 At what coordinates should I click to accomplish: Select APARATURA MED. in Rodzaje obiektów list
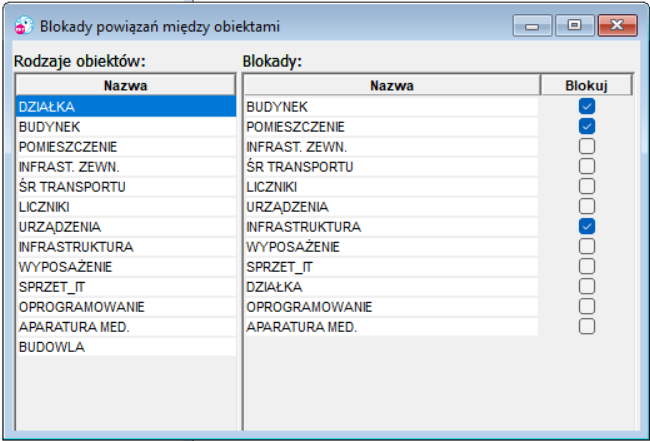pos(126,327)
